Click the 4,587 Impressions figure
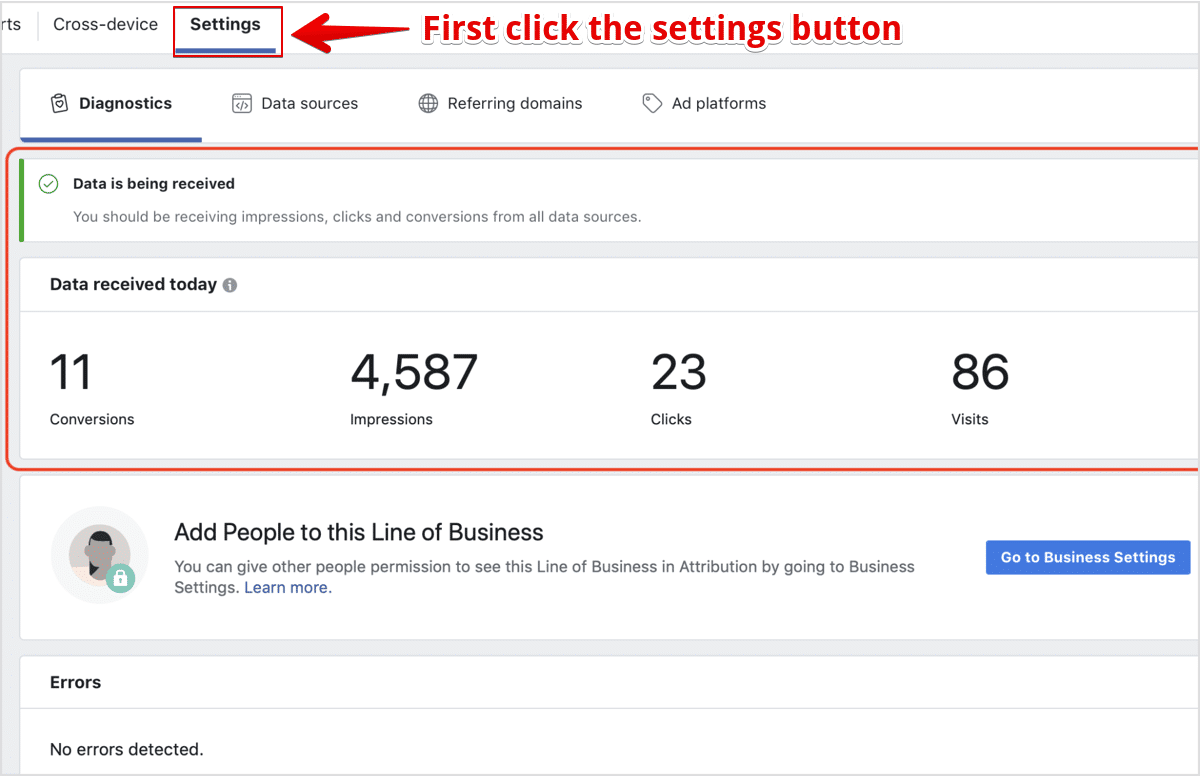This screenshot has height=776, width=1200. tap(414, 372)
